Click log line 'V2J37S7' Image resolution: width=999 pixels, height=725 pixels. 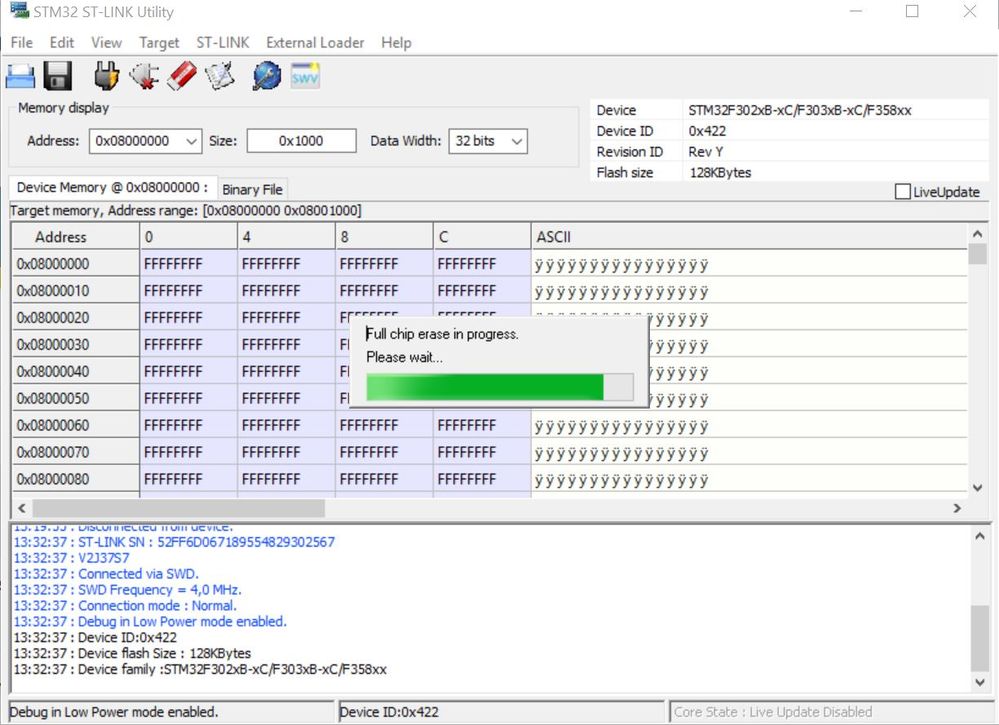pos(71,558)
